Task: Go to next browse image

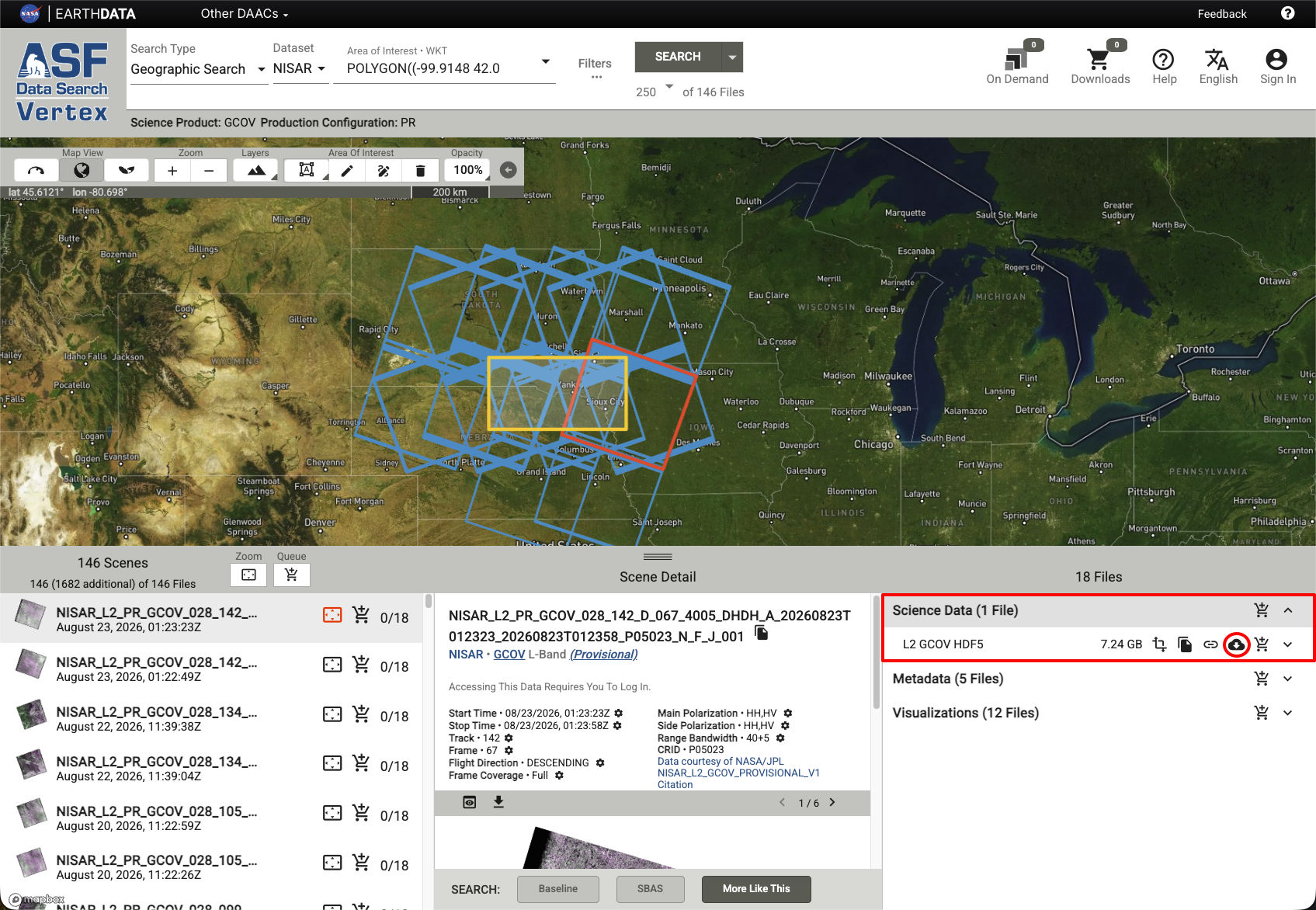Action: 832,802
